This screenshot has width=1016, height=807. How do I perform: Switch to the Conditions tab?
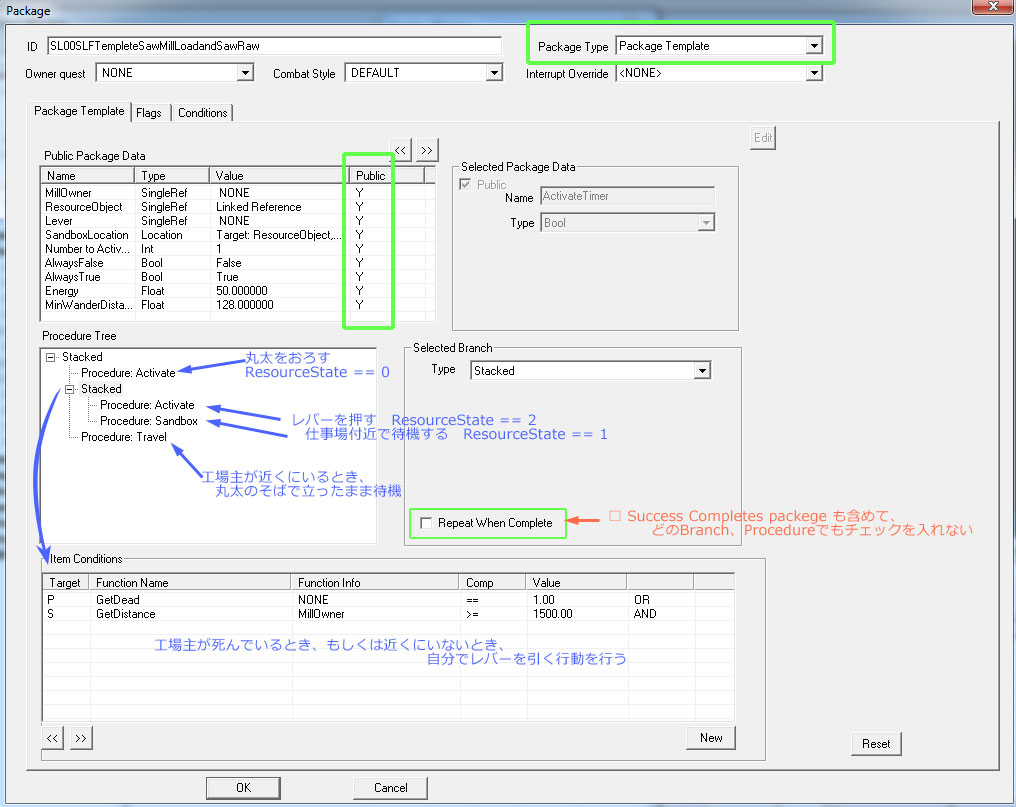point(202,113)
